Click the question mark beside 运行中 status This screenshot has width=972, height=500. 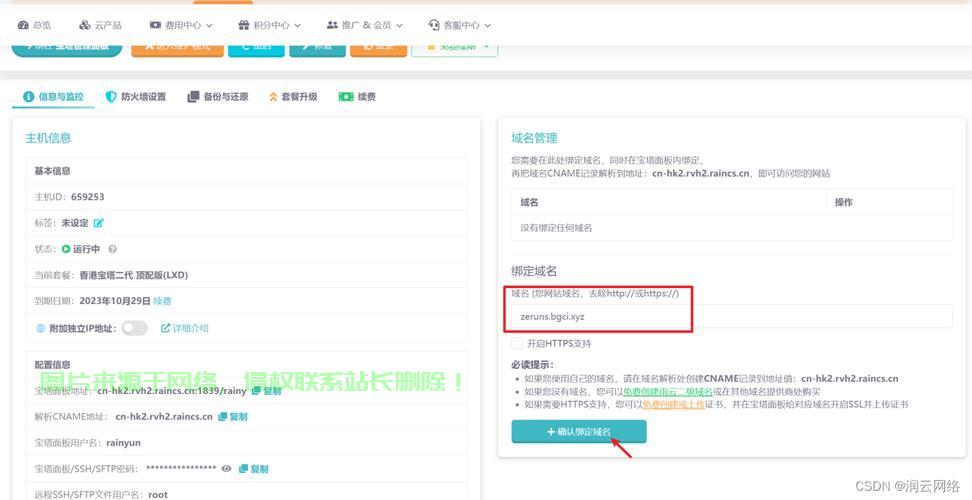pyautogui.click(x=112, y=249)
